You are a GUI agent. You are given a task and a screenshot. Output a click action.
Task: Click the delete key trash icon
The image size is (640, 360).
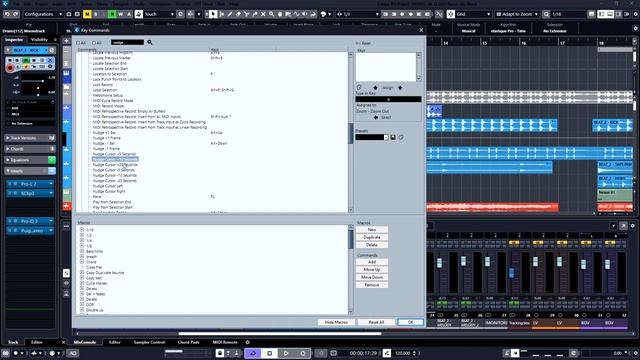(x=359, y=87)
